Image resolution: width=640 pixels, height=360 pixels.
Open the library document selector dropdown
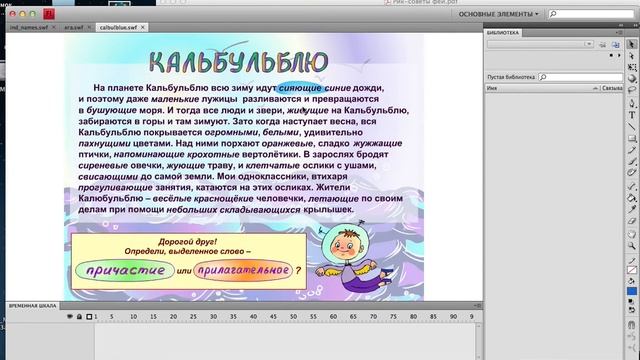pyautogui.click(x=540, y=44)
